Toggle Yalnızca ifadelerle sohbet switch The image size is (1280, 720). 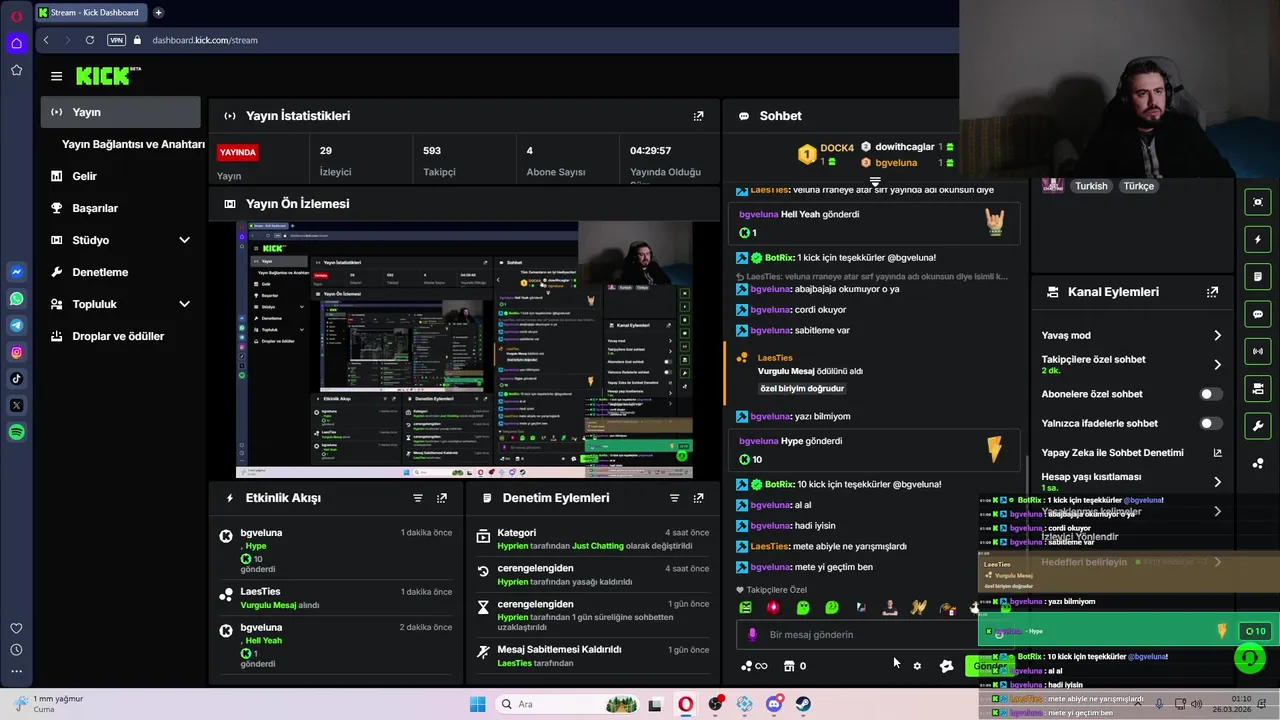click(1211, 423)
